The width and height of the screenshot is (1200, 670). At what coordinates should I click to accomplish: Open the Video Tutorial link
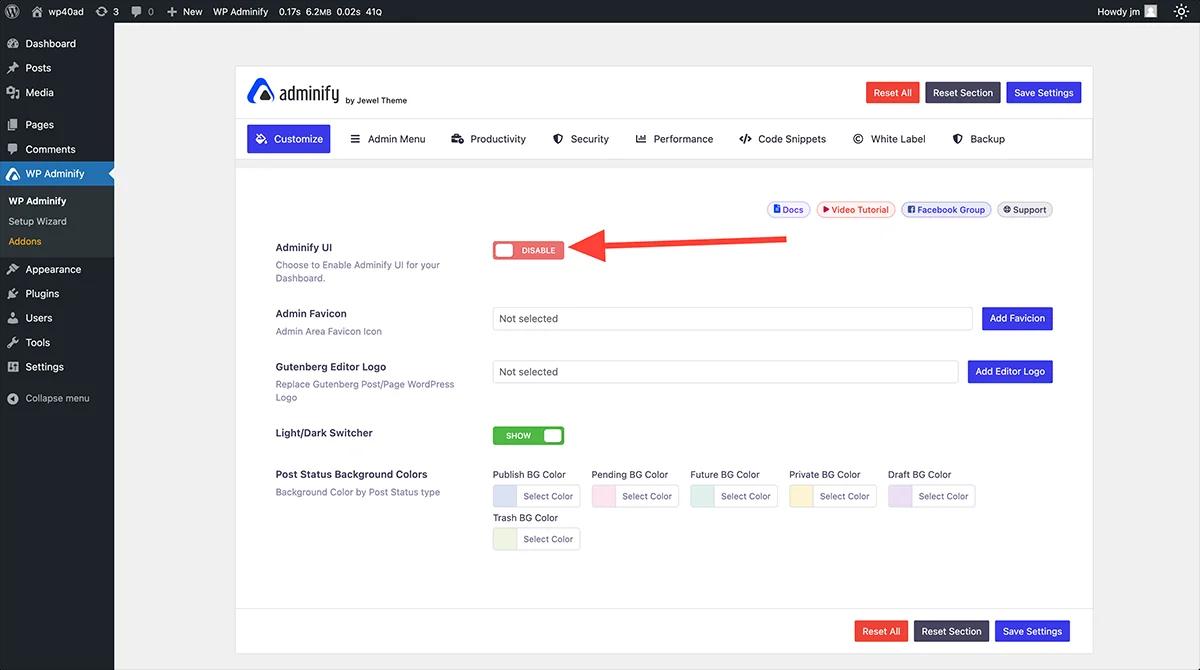click(855, 210)
